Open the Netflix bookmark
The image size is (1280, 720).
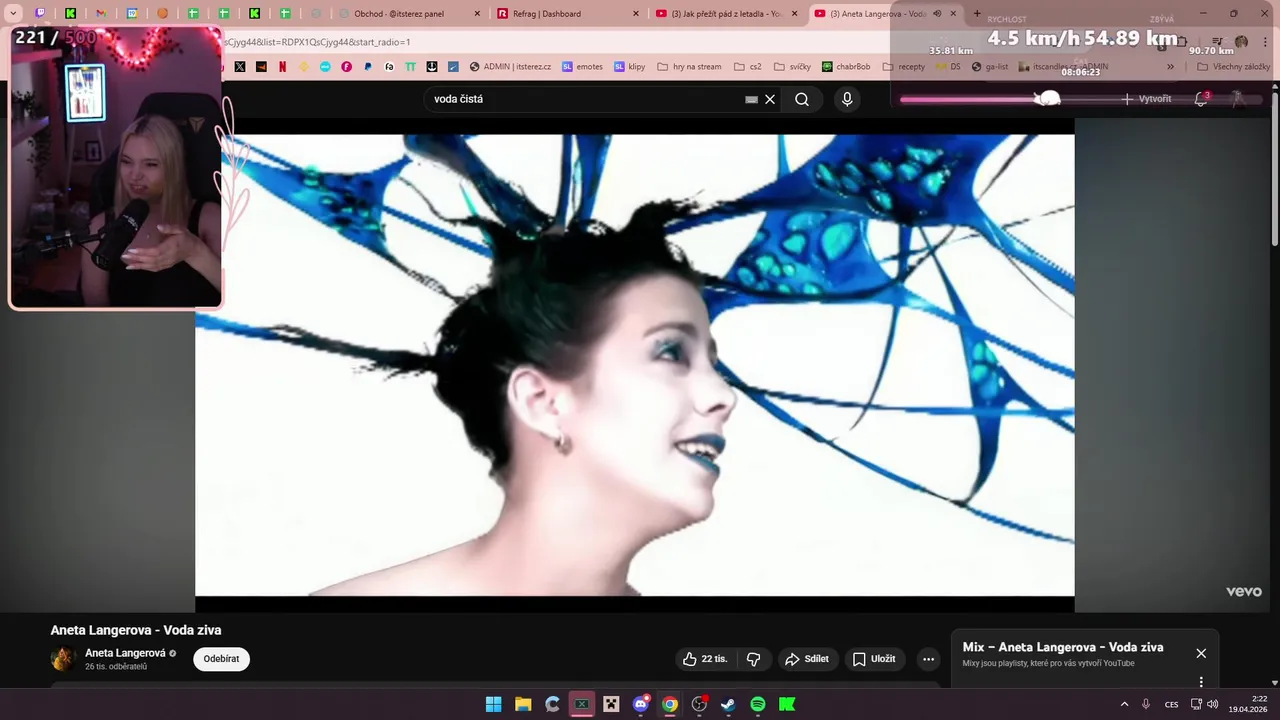(283, 67)
